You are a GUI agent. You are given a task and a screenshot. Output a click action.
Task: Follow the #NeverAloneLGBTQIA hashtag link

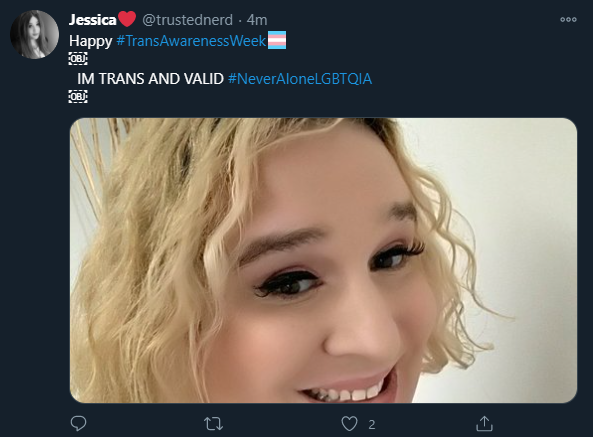pyautogui.click(x=300, y=79)
